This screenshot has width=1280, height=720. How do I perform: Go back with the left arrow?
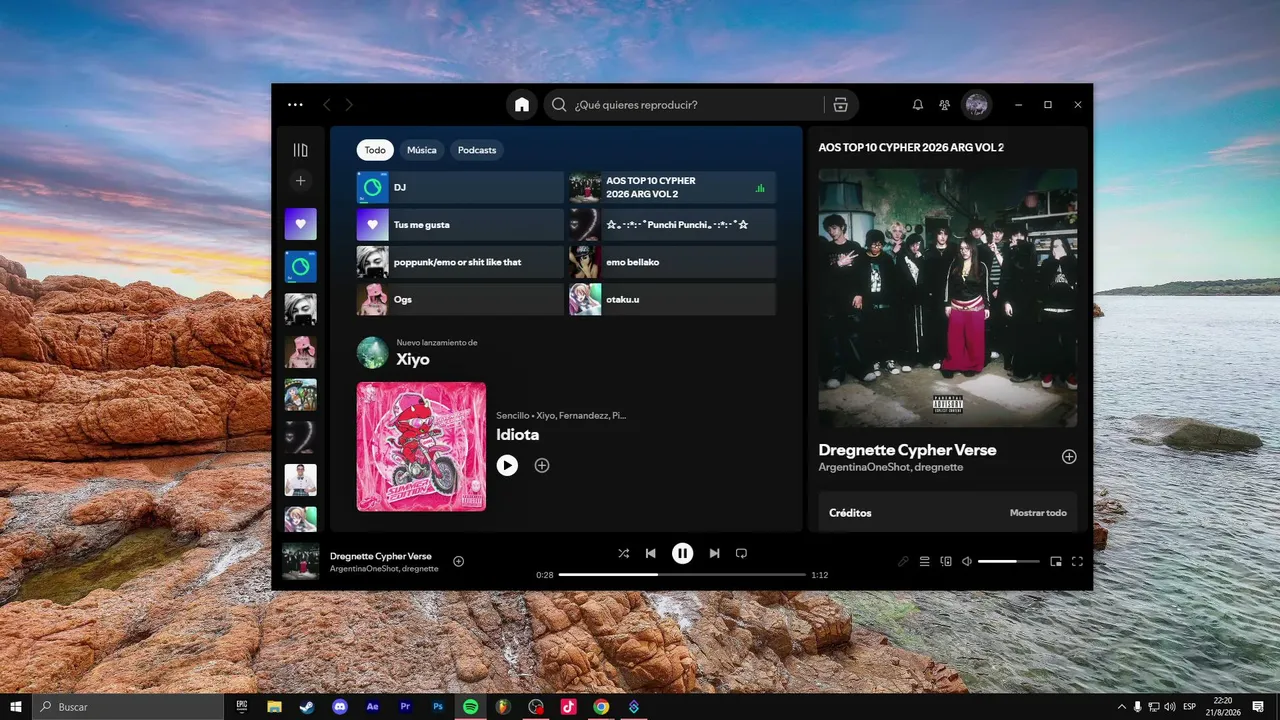point(327,105)
